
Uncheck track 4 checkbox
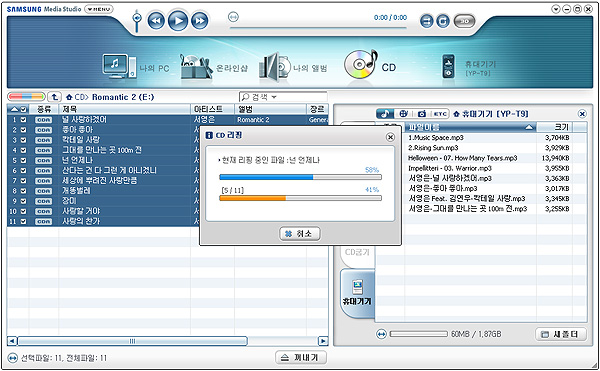pos(23,150)
